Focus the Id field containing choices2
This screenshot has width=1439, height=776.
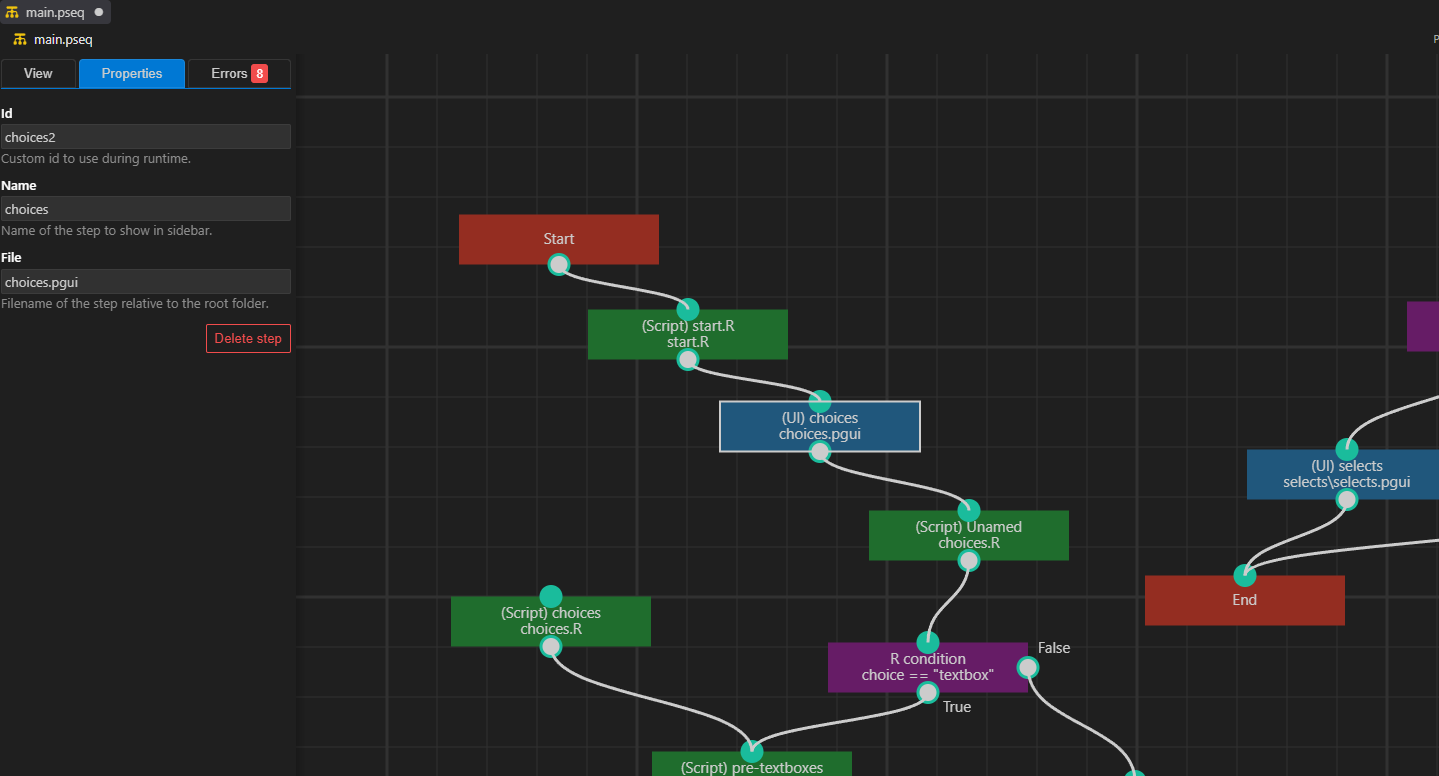[146, 137]
